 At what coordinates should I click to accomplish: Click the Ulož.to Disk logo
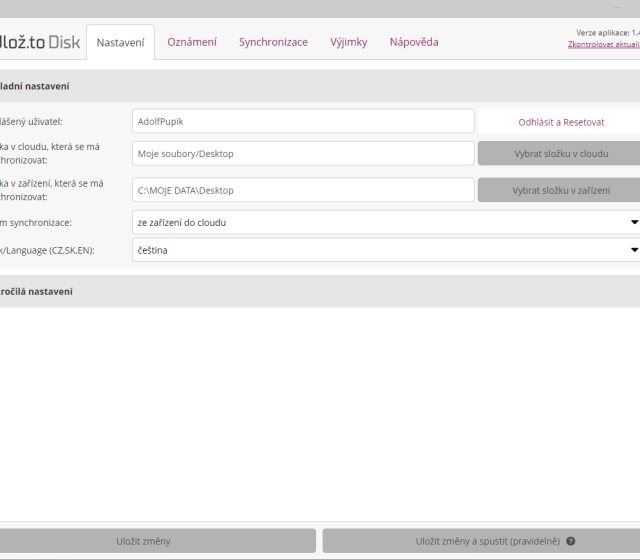[38, 42]
